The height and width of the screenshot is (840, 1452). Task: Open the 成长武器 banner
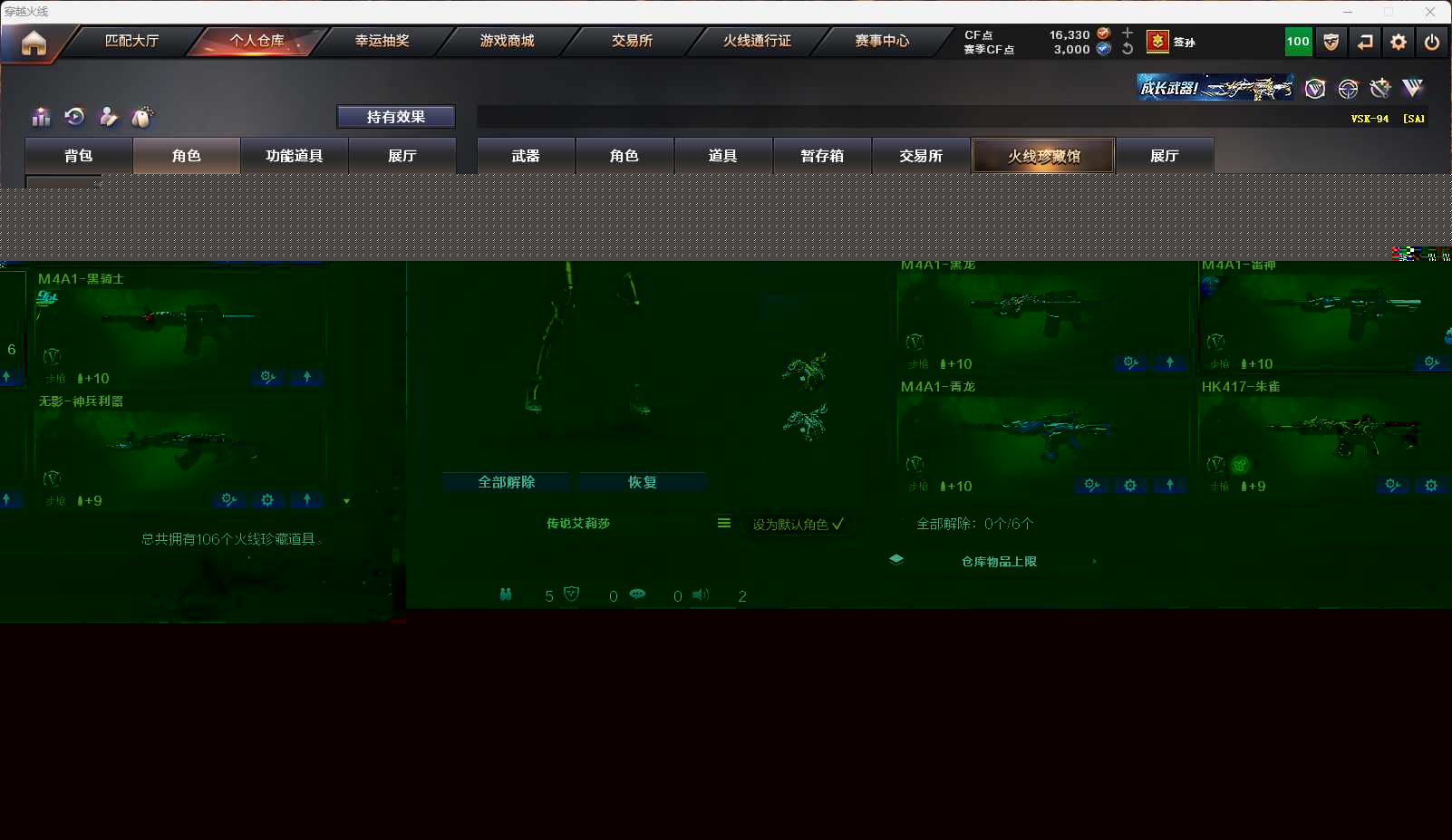pos(1215,88)
